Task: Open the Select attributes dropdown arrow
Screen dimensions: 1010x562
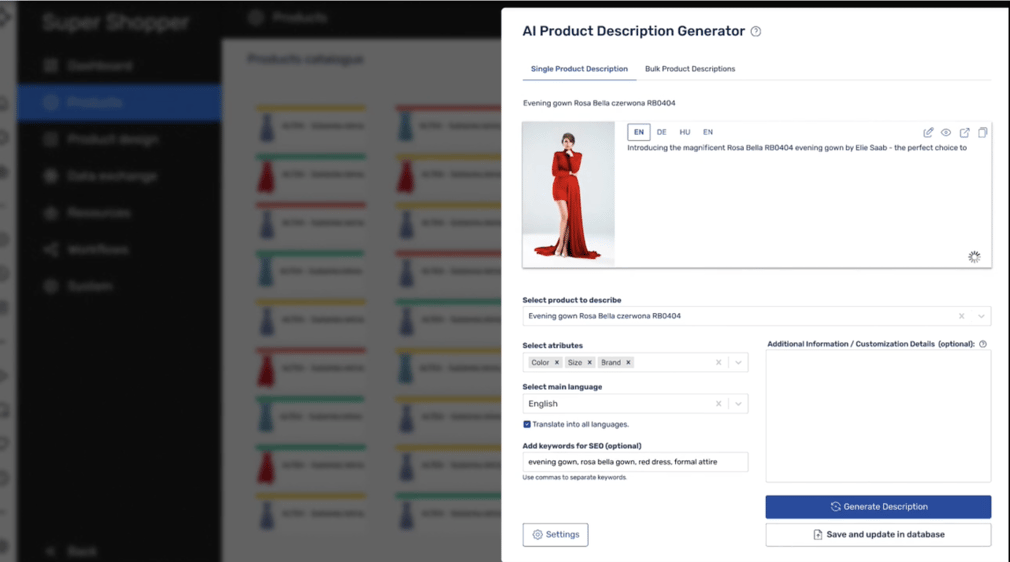Action: 738,362
